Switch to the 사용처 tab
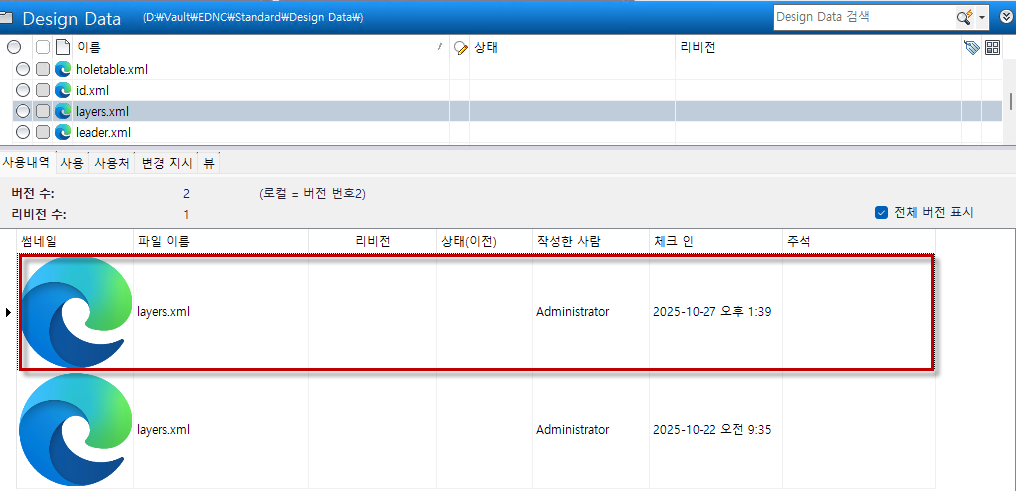The height and width of the screenshot is (491, 1016). click(x=111, y=162)
